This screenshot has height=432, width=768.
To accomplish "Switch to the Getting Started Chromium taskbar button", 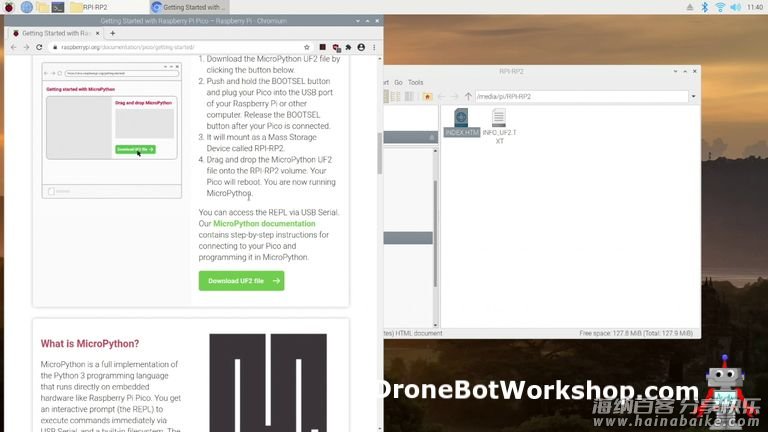I will (189, 7).
